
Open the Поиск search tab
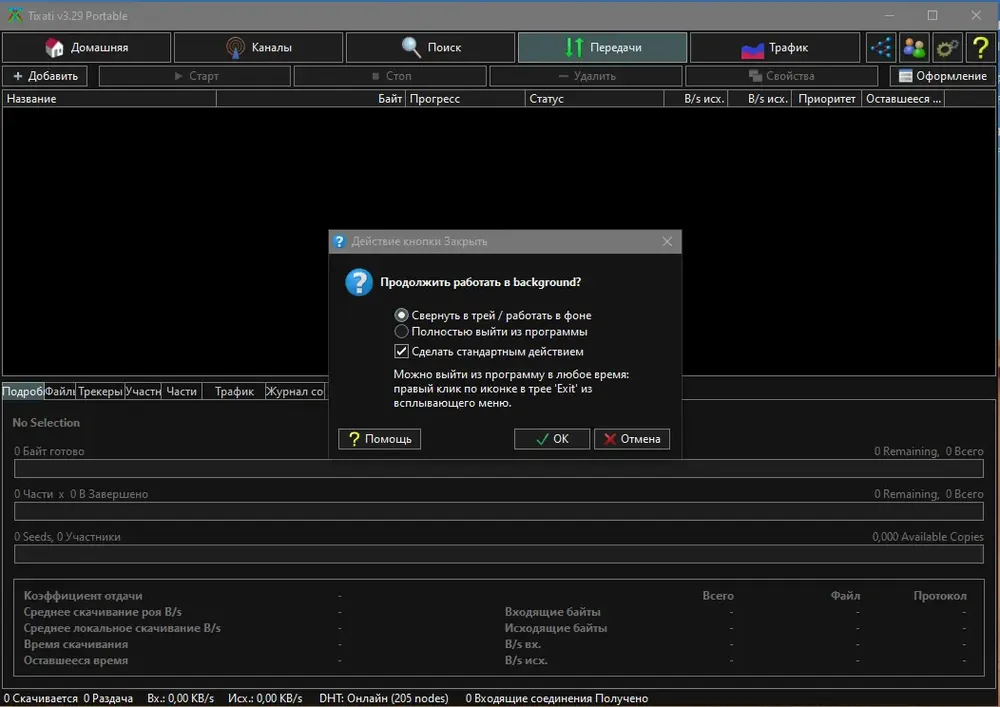[430, 47]
